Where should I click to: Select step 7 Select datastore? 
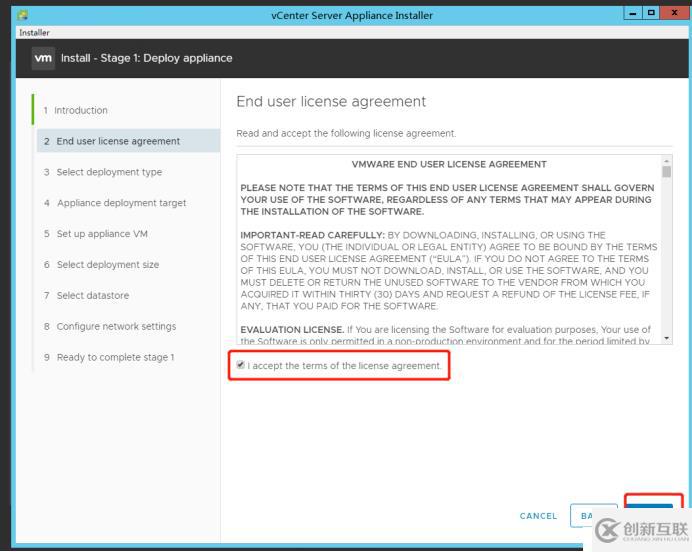pyautogui.click(x=86, y=296)
